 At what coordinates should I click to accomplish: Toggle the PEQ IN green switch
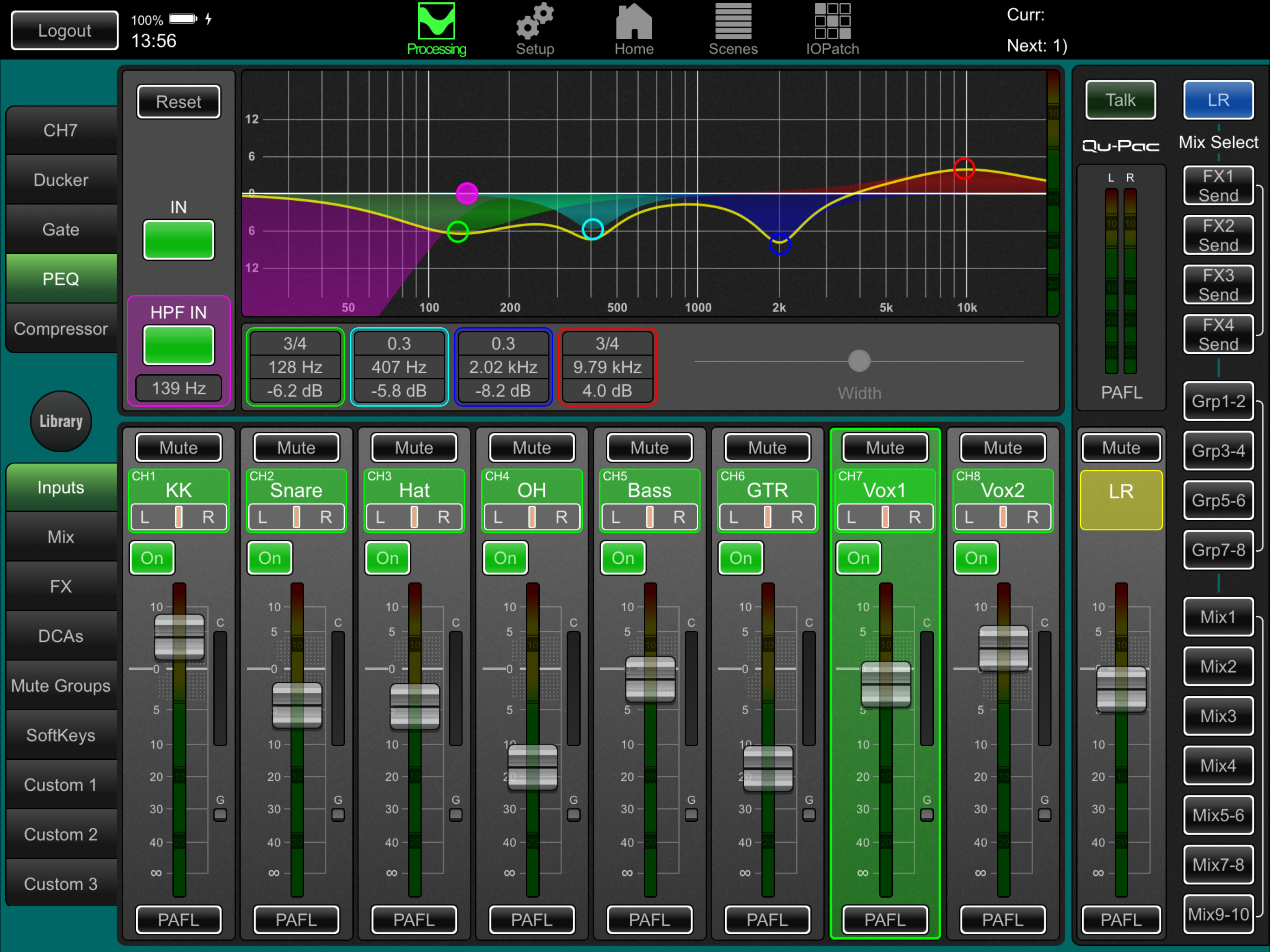coord(179,240)
